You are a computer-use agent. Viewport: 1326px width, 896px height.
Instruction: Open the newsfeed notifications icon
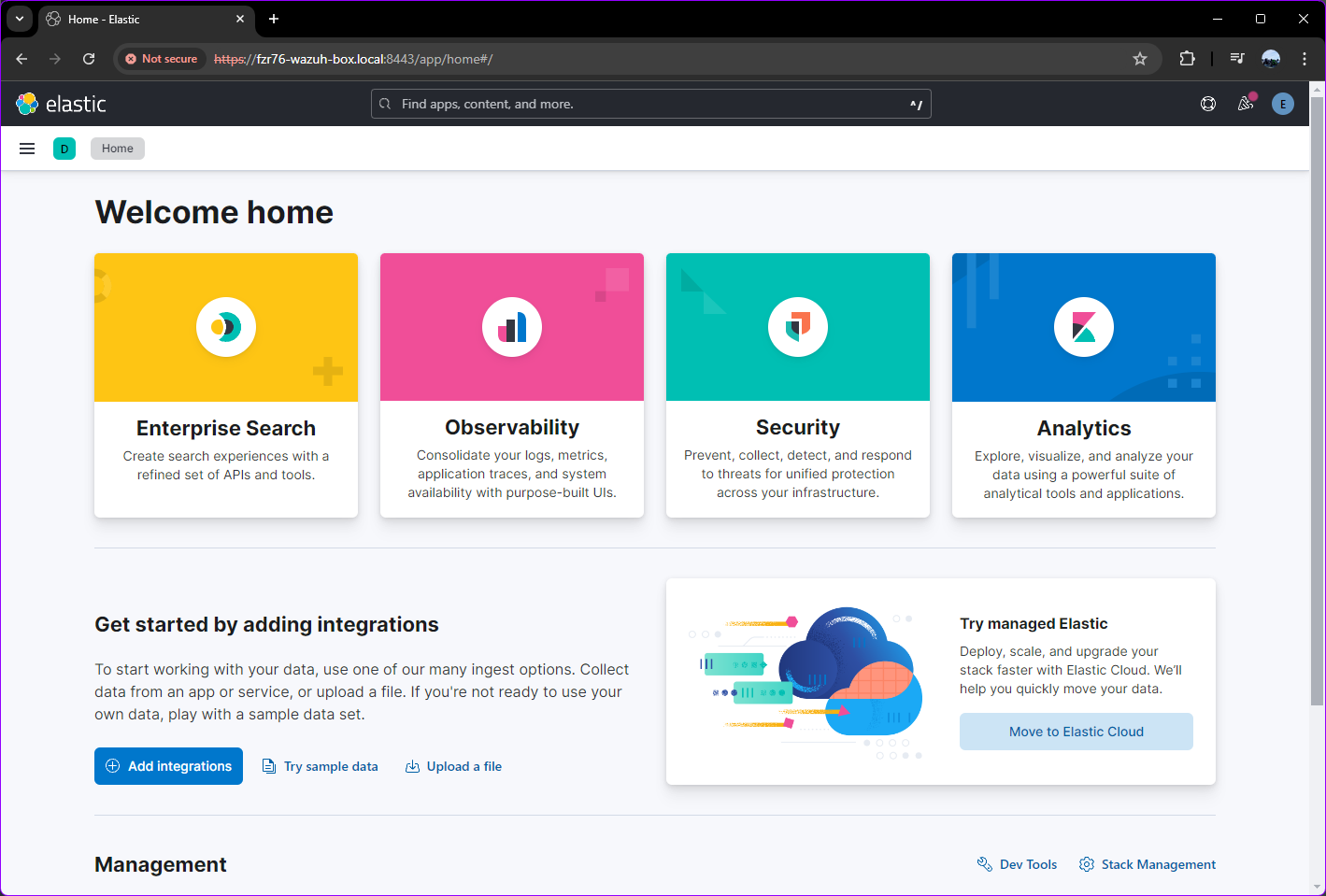pos(1246,104)
